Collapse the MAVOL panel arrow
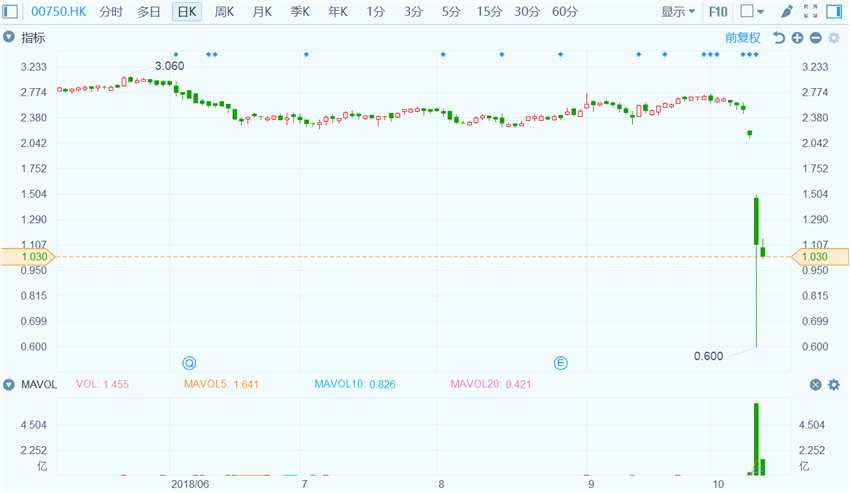 (9, 385)
